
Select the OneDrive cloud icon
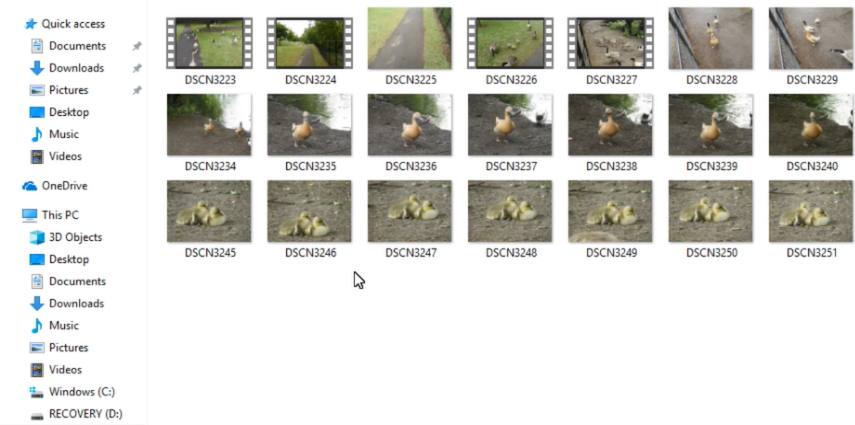[29, 186]
